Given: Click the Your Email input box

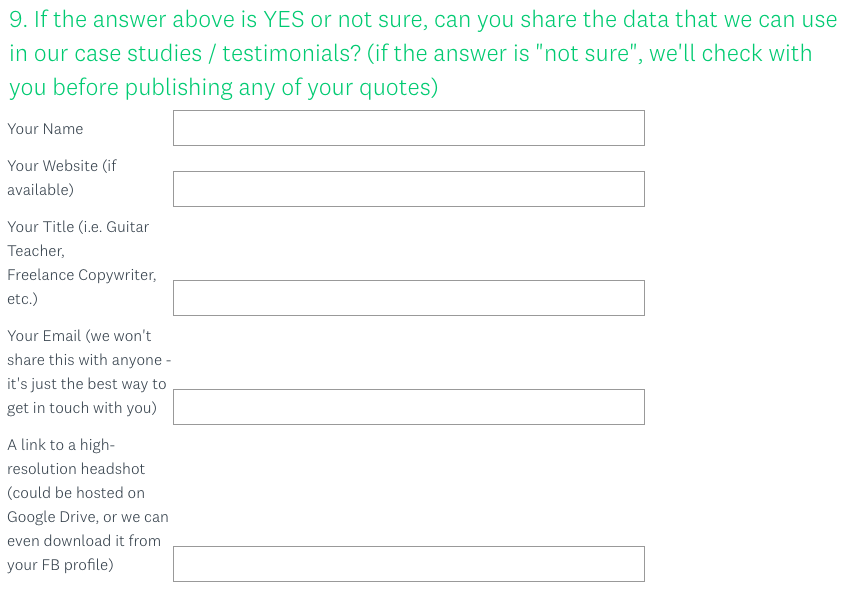Looking at the screenshot, I should tap(408, 407).
